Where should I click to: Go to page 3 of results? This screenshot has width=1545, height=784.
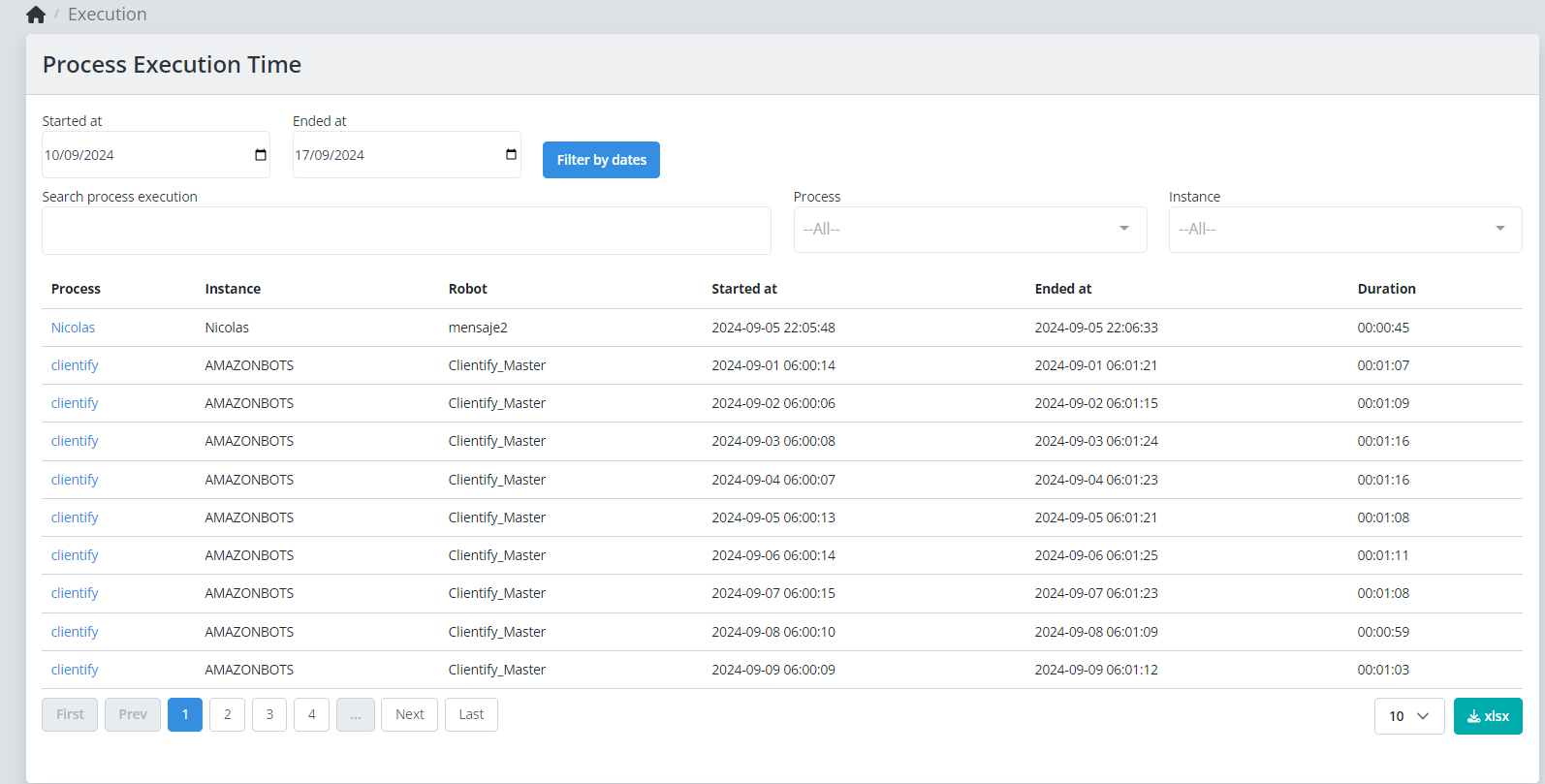point(269,714)
